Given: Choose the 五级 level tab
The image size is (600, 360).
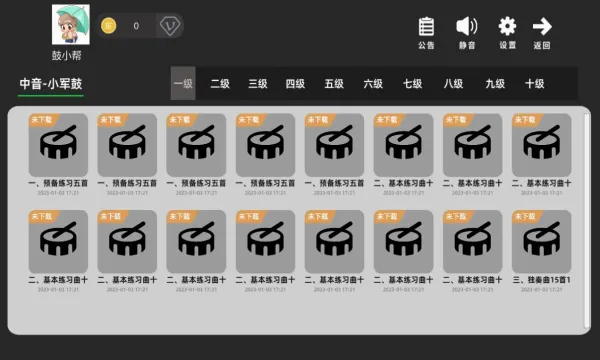Looking at the screenshot, I should coord(334,83).
